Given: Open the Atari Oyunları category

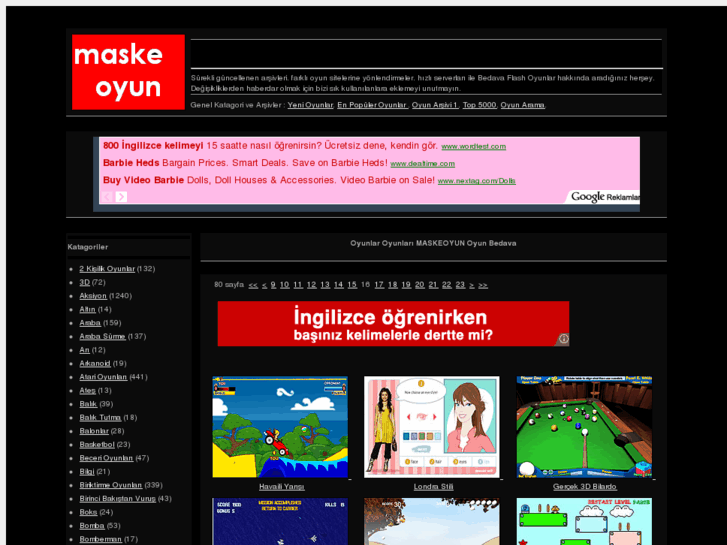Looking at the screenshot, I should coord(103,377).
